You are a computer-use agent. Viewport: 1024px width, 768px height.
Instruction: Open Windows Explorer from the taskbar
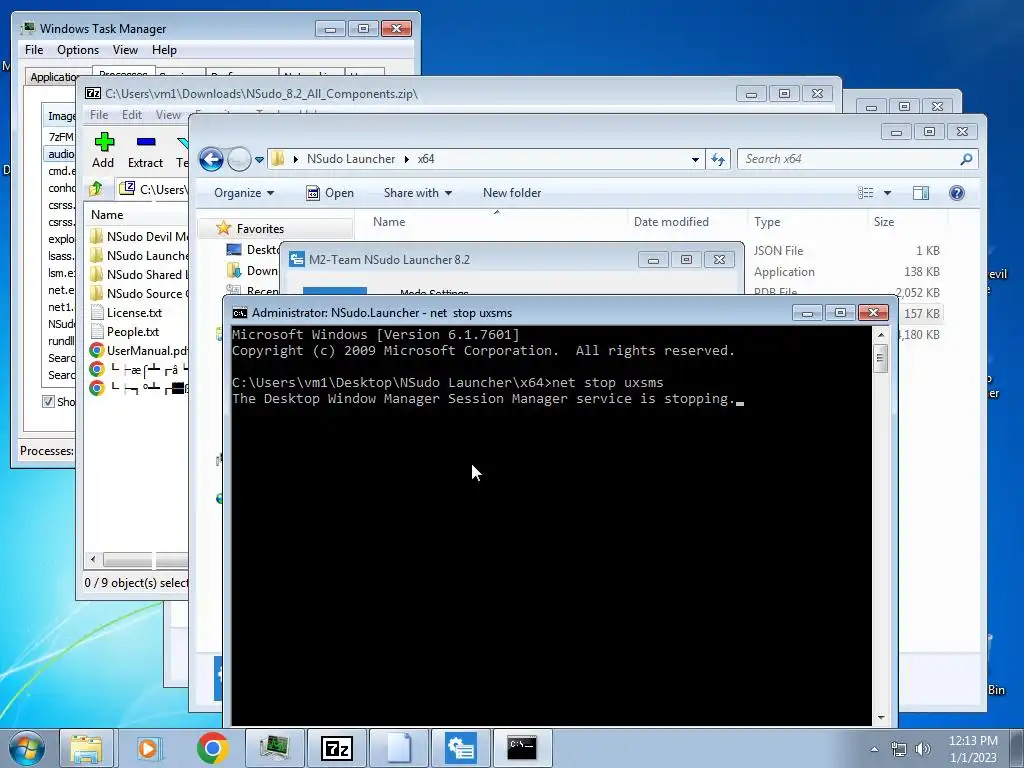click(x=86, y=748)
